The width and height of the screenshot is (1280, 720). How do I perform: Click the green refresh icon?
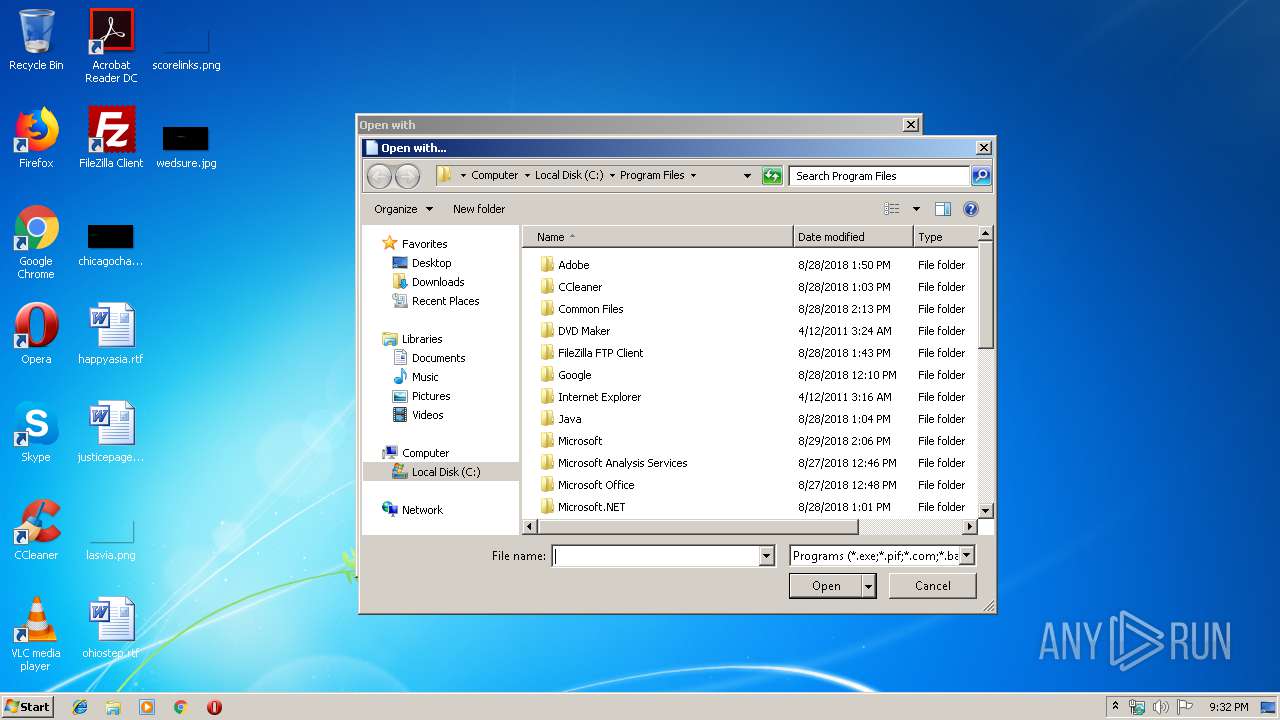pos(771,176)
